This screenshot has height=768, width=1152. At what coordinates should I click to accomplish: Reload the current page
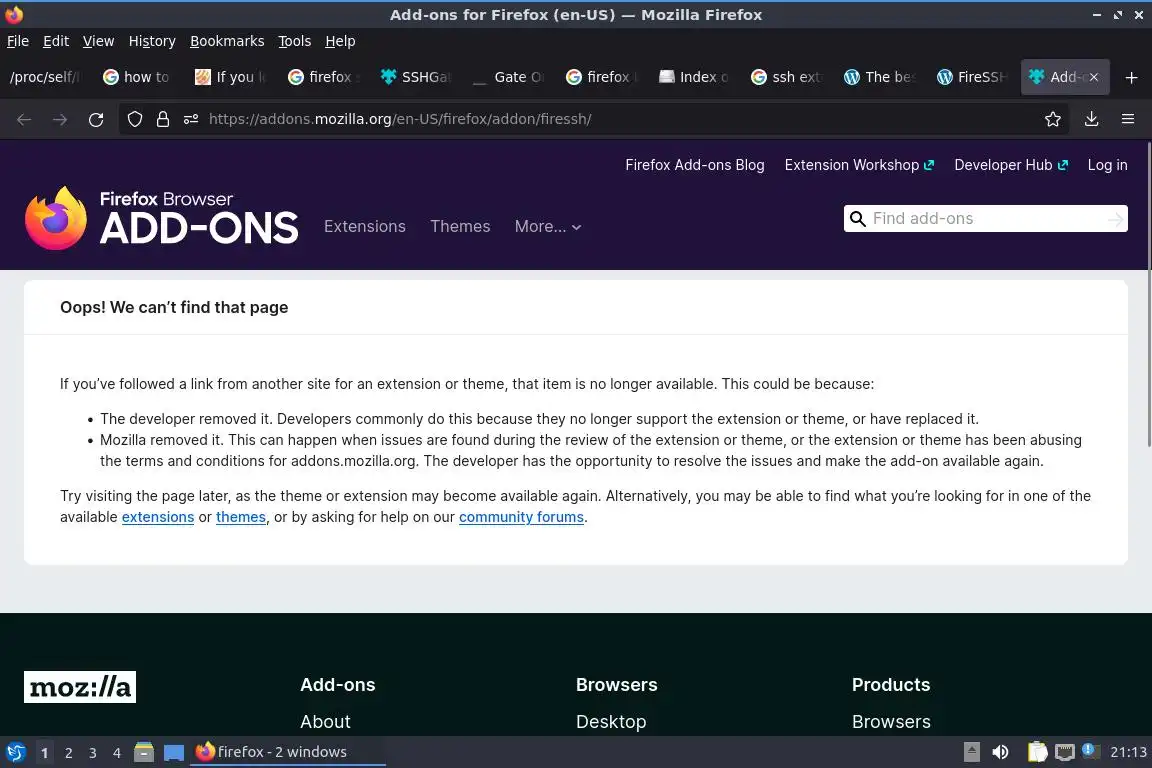(96, 119)
